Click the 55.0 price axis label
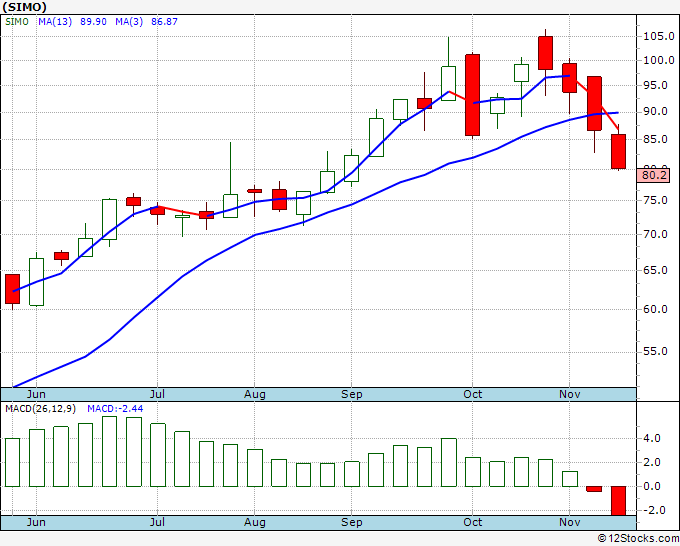Viewport: 680px width, 546px height. (655, 351)
